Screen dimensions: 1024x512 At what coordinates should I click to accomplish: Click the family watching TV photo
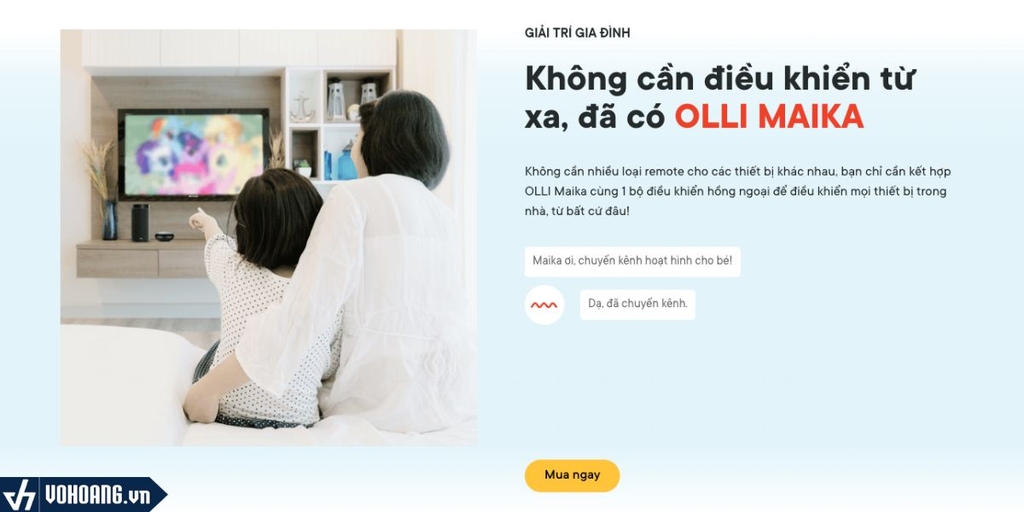click(x=268, y=238)
